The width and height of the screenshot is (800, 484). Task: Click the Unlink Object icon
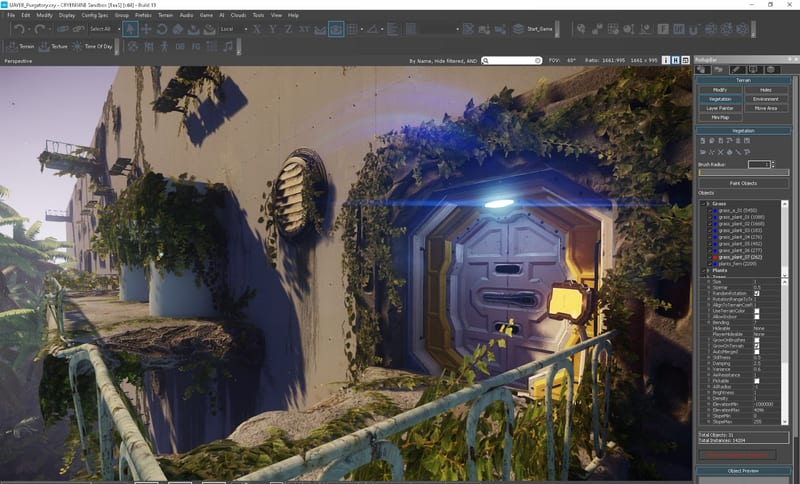click(x=78, y=29)
